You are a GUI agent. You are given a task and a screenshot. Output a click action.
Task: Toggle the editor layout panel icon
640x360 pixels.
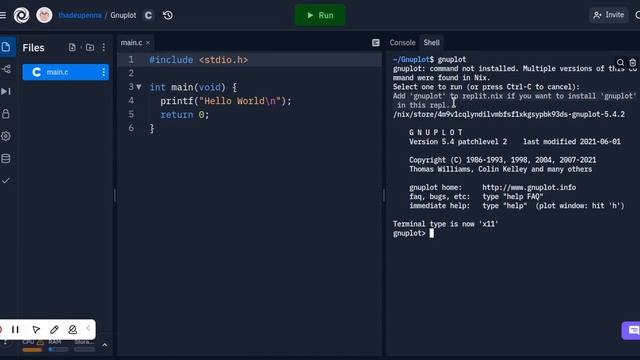[376, 42]
